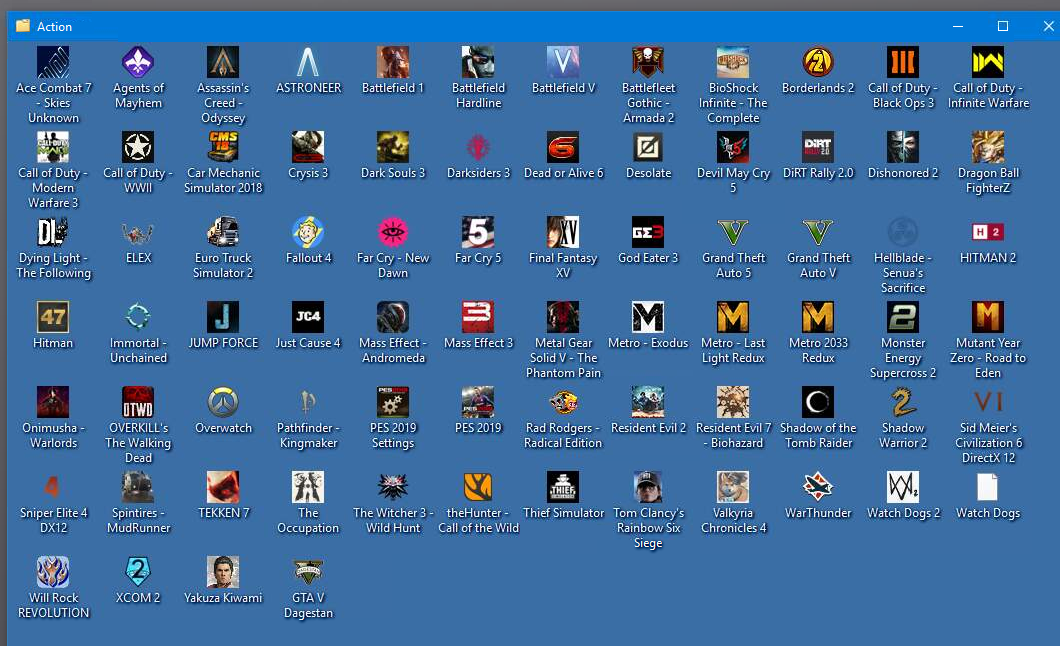Select the Grand Theft Auto V icon

pyautogui.click(x=818, y=232)
